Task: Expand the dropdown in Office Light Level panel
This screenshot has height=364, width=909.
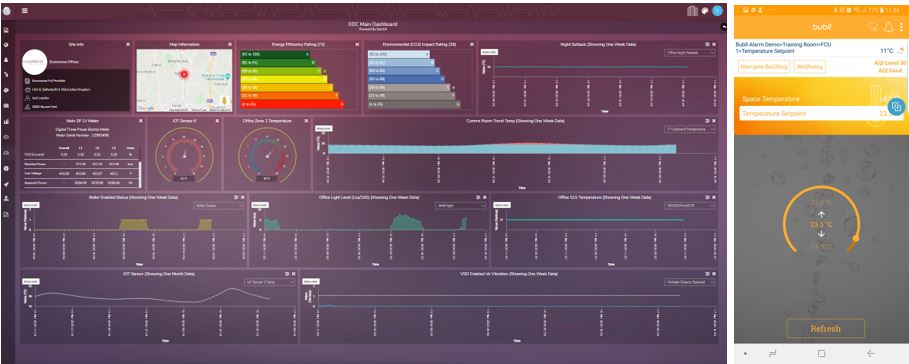Action: [x=461, y=206]
